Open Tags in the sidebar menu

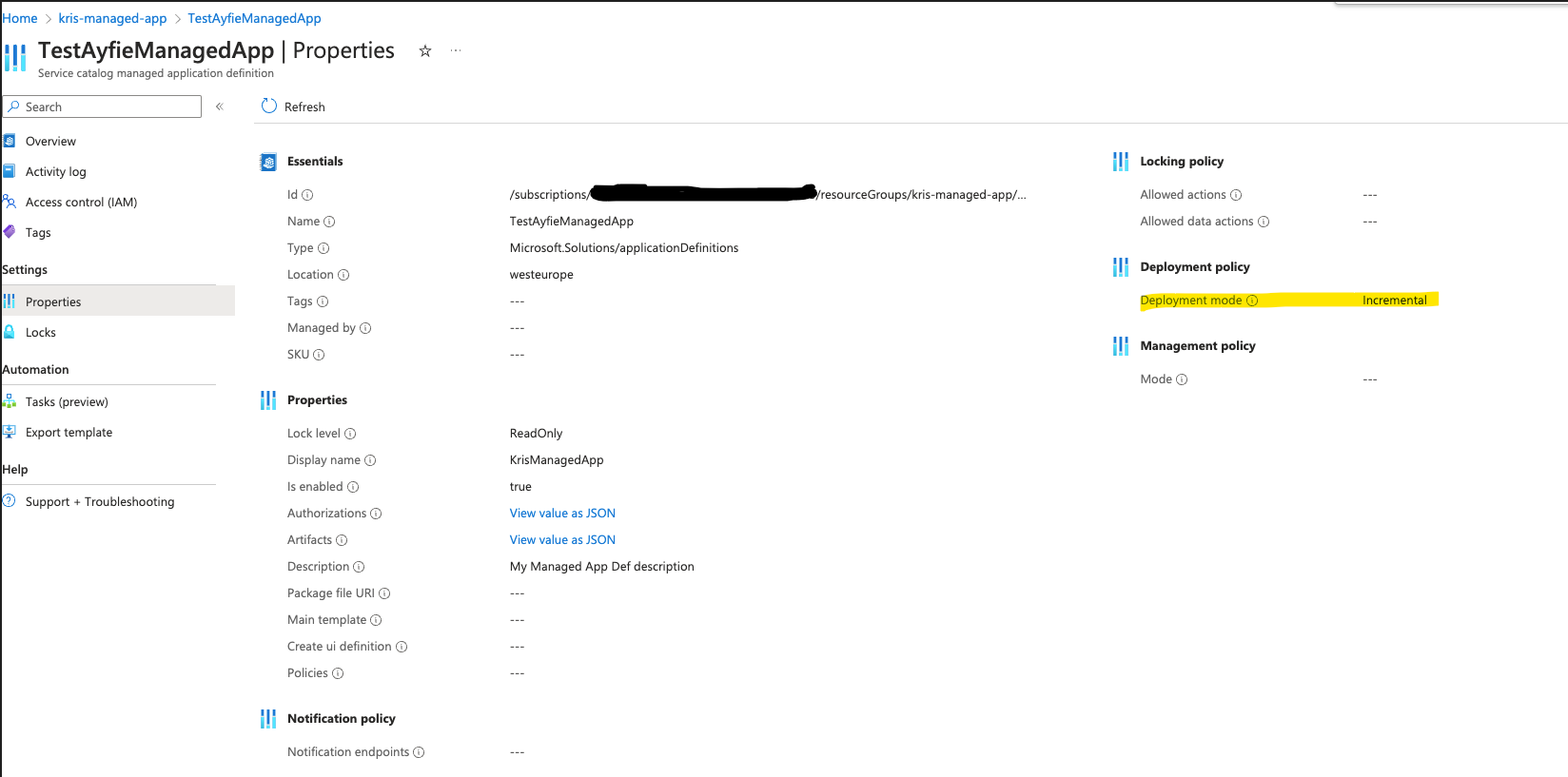pyautogui.click(x=38, y=232)
